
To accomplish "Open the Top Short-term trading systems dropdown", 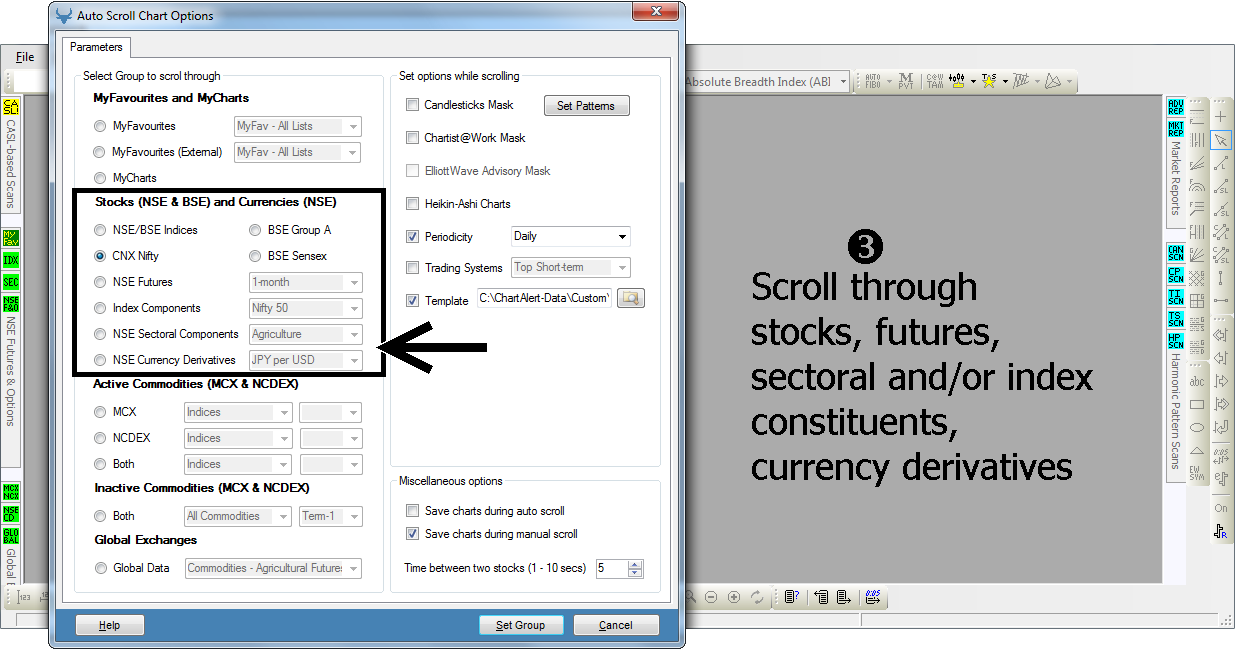I will 571,267.
